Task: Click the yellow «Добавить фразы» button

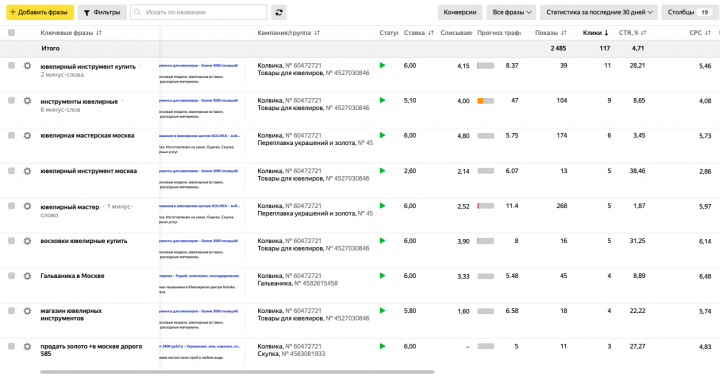Action: [x=40, y=12]
